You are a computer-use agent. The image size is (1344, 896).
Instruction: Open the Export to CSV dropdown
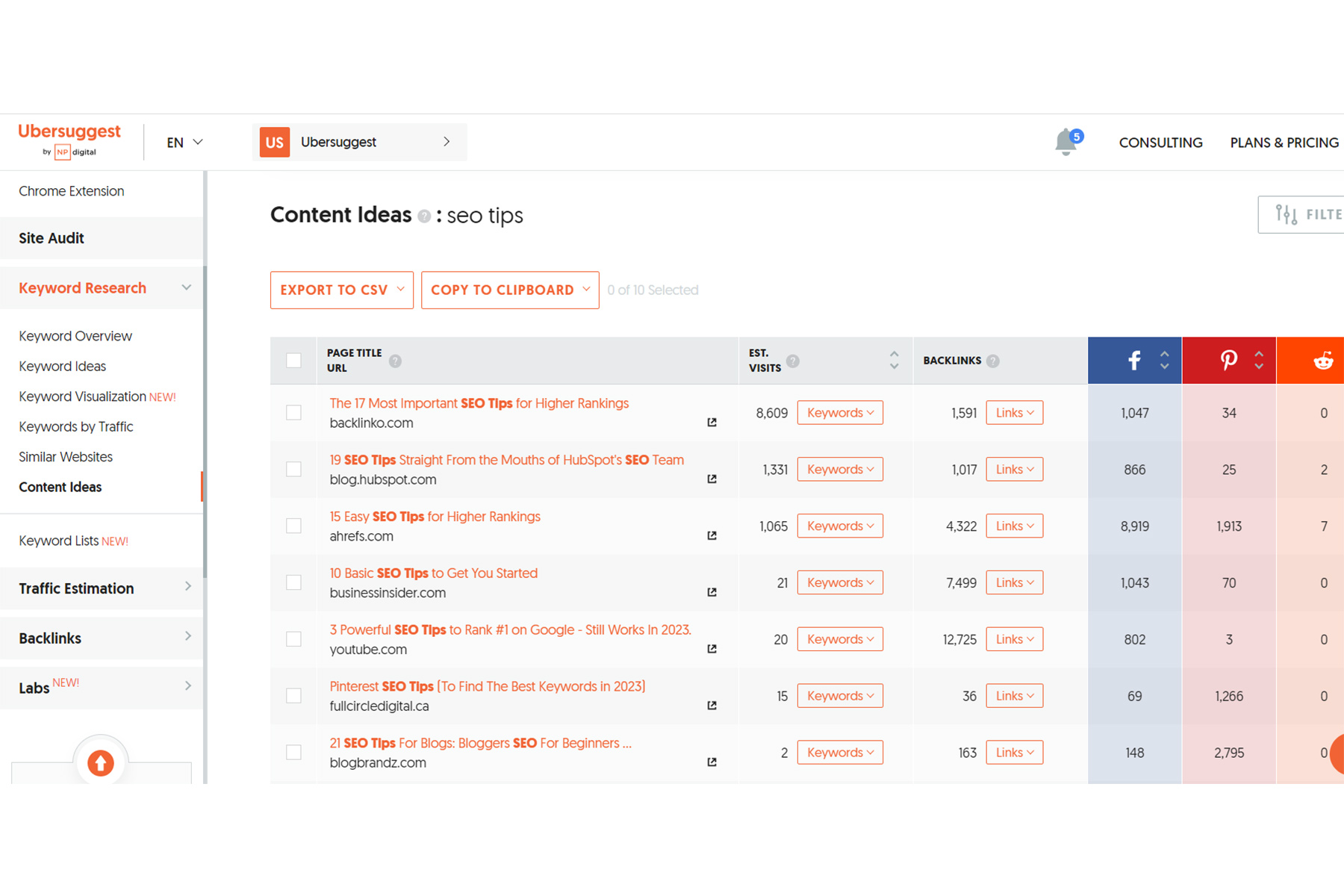342,290
